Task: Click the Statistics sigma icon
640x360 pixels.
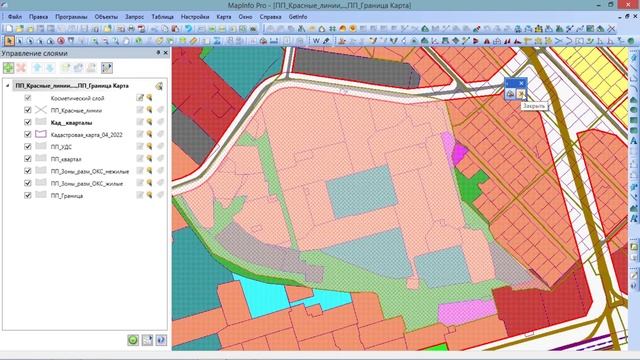Action: (x=217, y=41)
